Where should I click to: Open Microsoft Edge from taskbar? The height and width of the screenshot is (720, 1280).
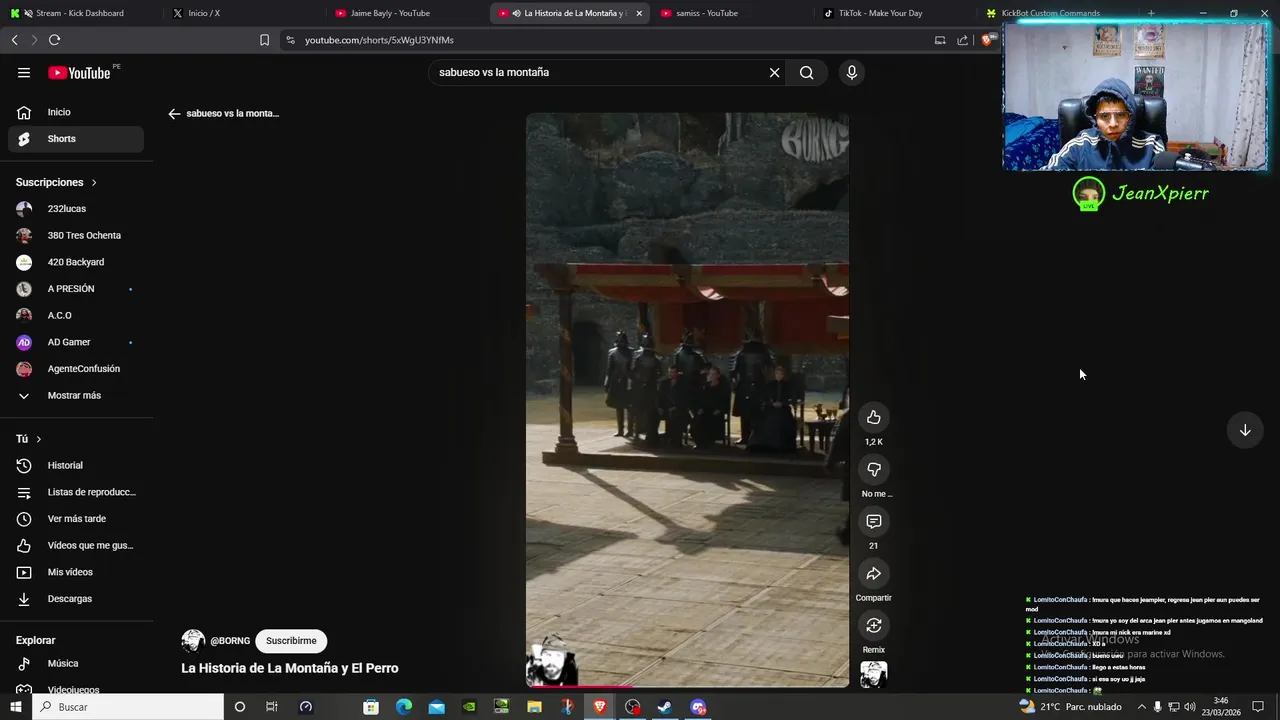tap(403, 707)
